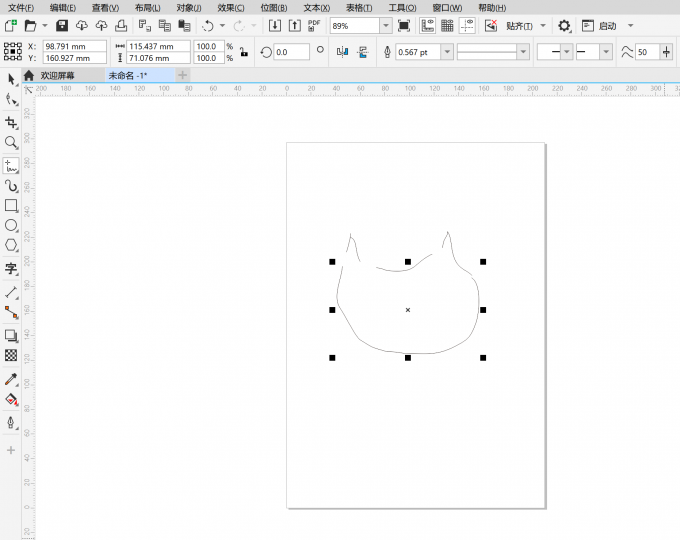Image resolution: width=680 pixels, height=540 pixels.
Task: Click the Open folder icon
Action: click(30, 26)
